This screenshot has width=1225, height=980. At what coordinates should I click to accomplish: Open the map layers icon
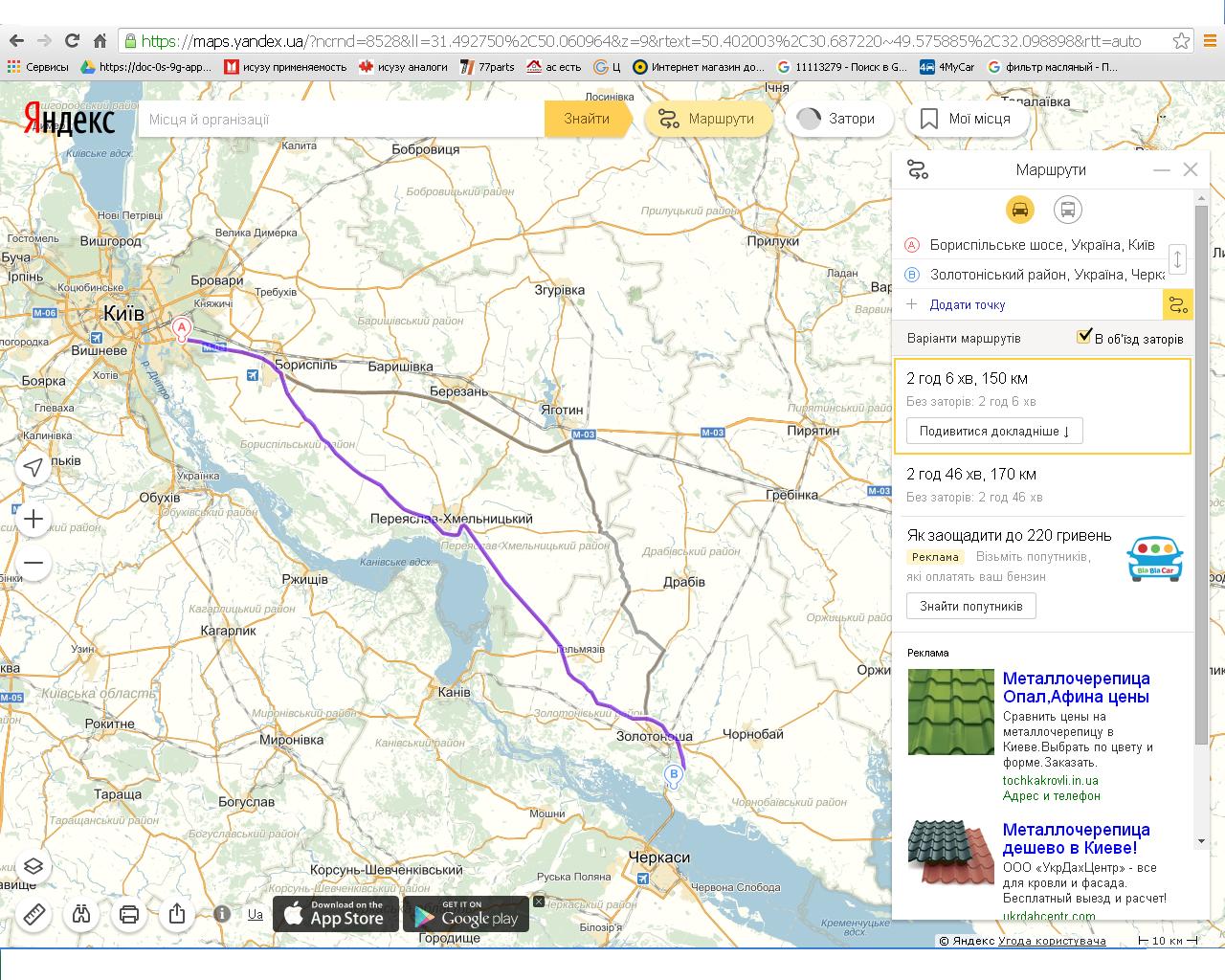pos(33,867)
